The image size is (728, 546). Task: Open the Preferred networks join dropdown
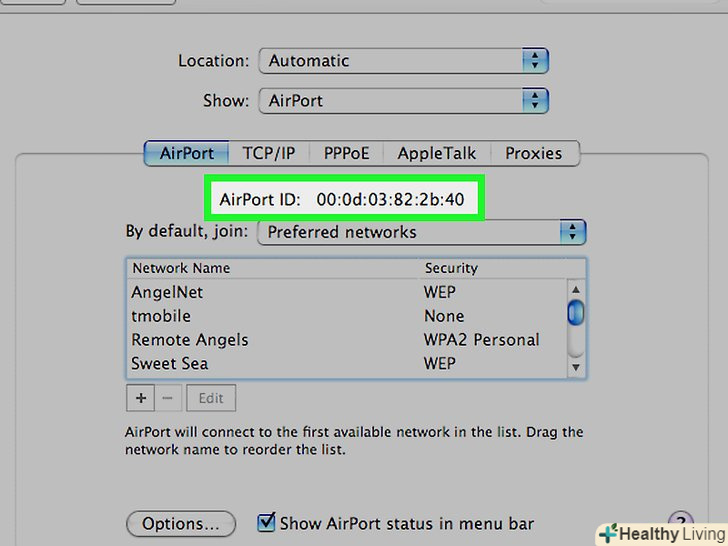click(x=422, y=232)
